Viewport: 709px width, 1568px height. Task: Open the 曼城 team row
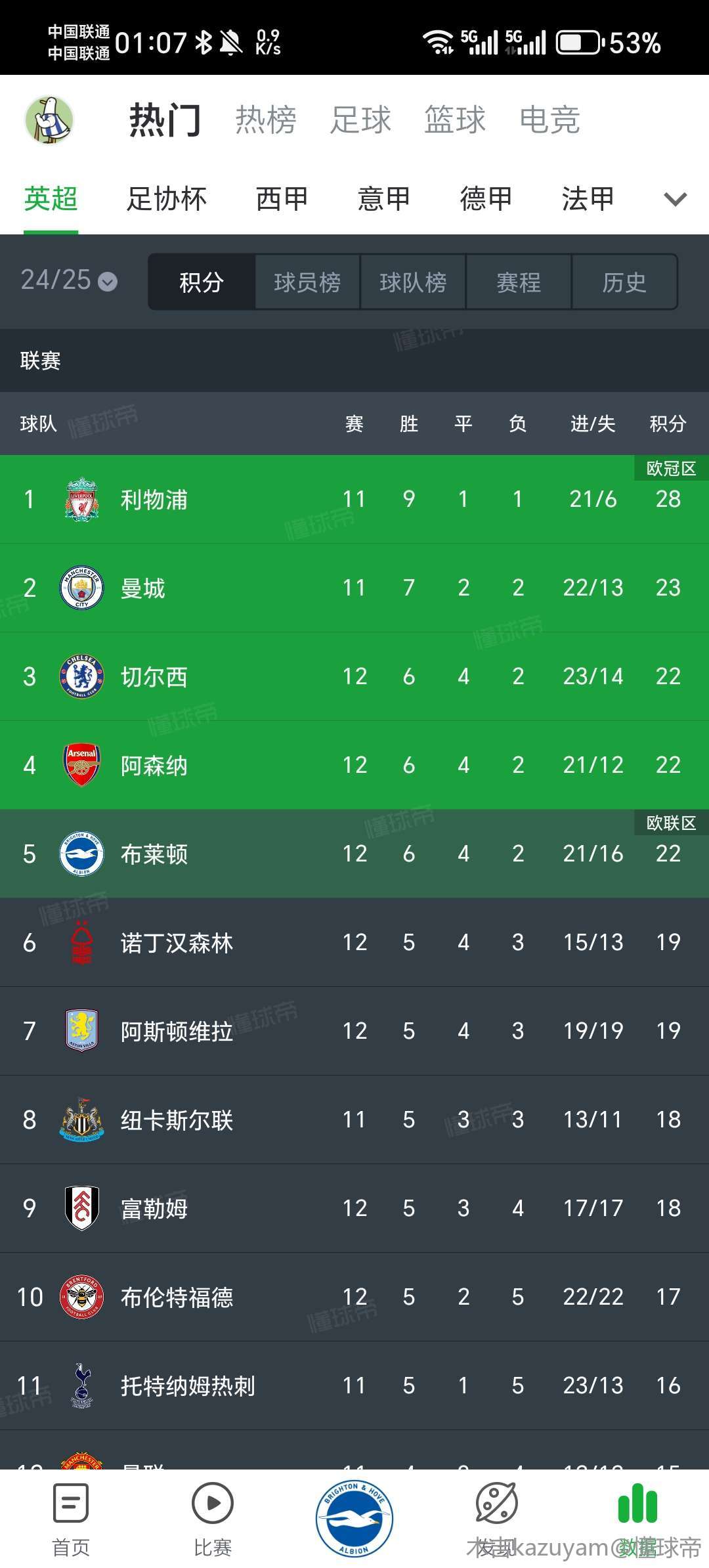354,588
